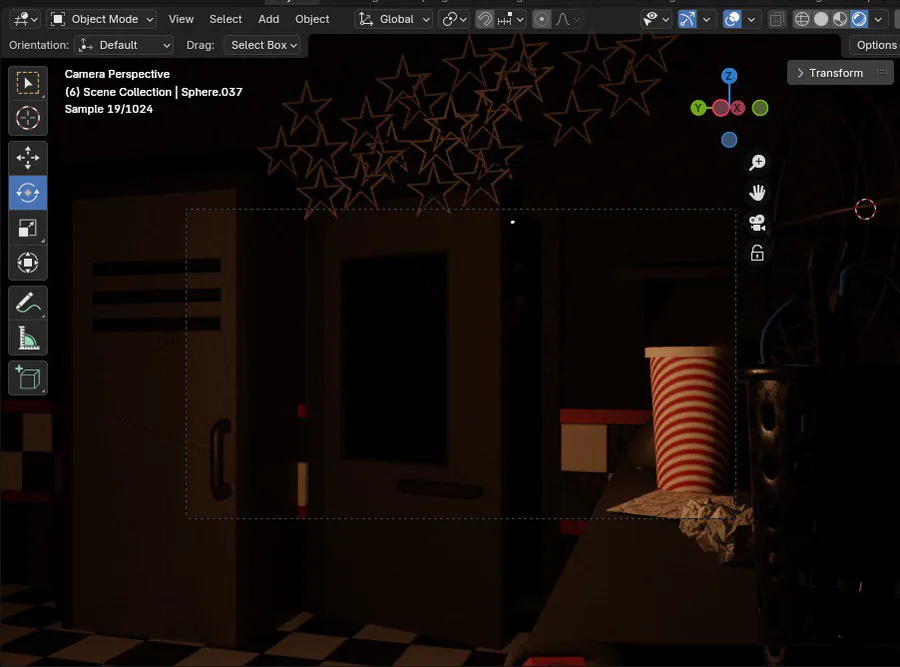The height and width of the screenshot is (667, 900).
Task: Open Orientation Default dropdown
Action: click(123, 45)
